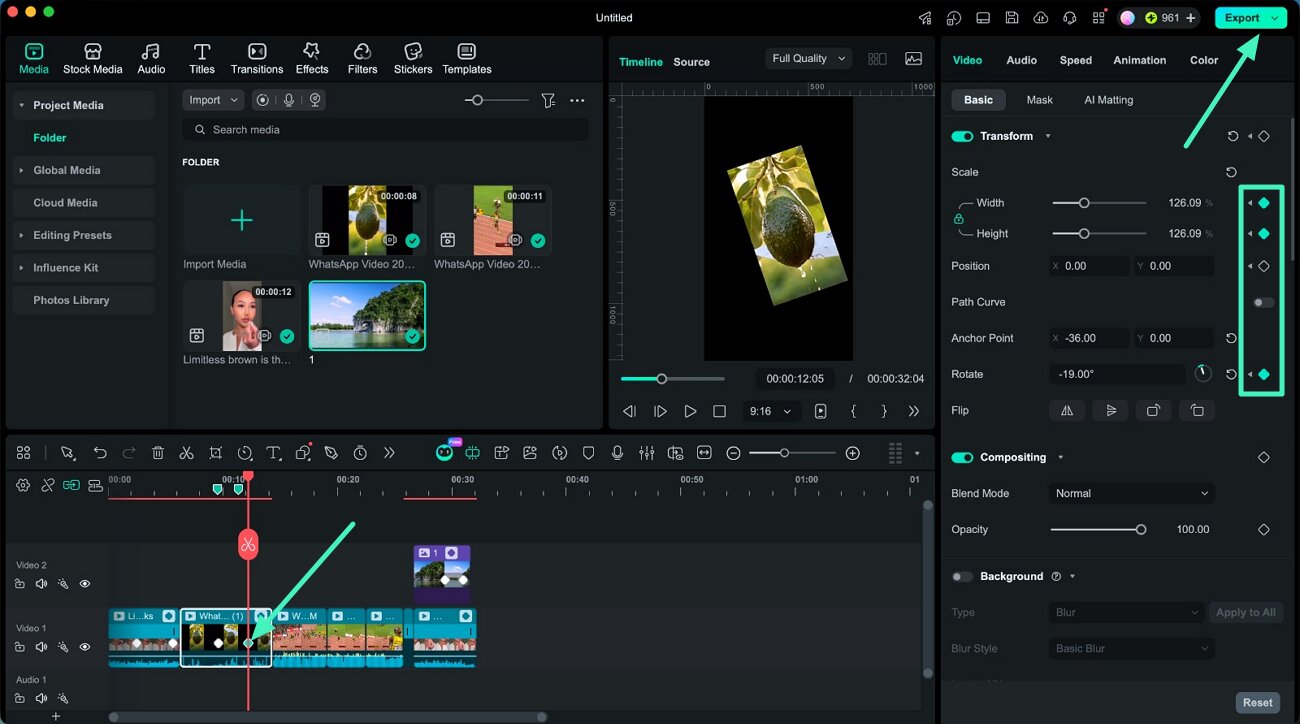Click the Flip horizontal icon
1300x724 pixels.
point(1067,410)
